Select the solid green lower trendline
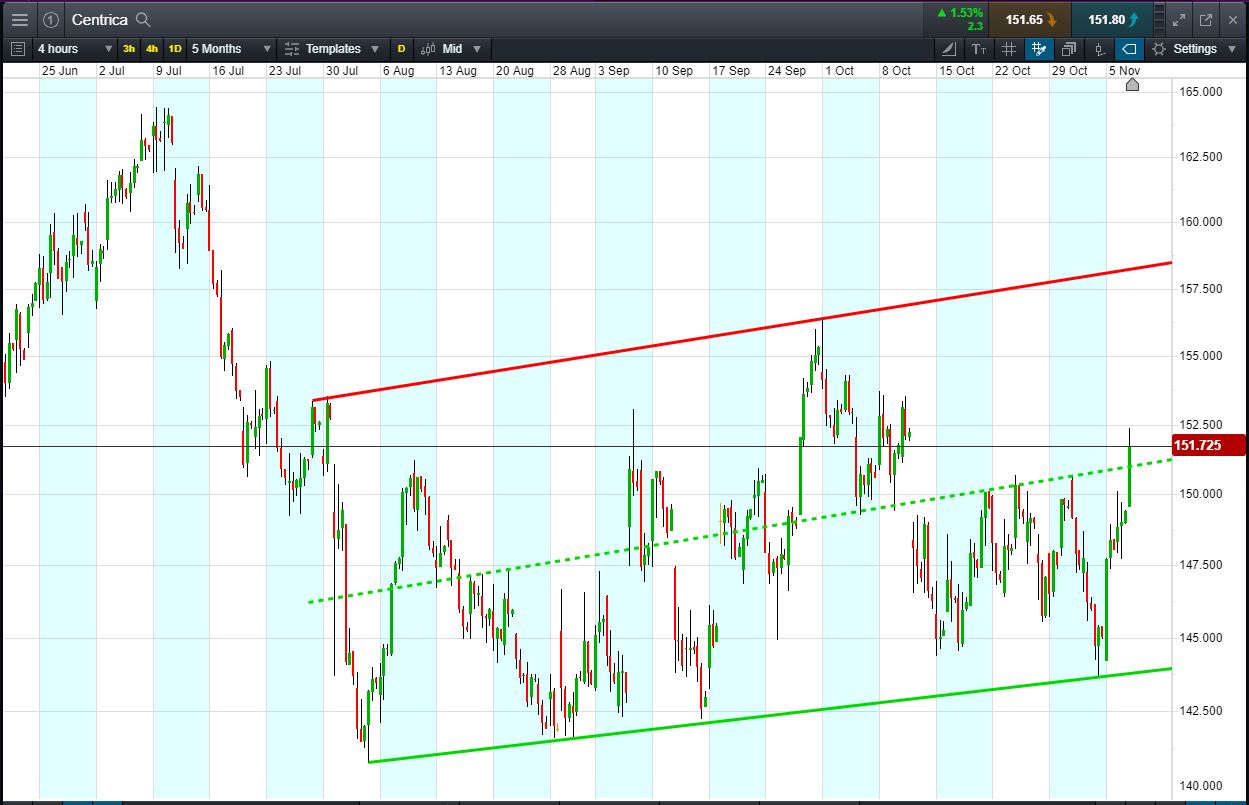The height and width of the screenshot is (805, 1249). point(770,715)
